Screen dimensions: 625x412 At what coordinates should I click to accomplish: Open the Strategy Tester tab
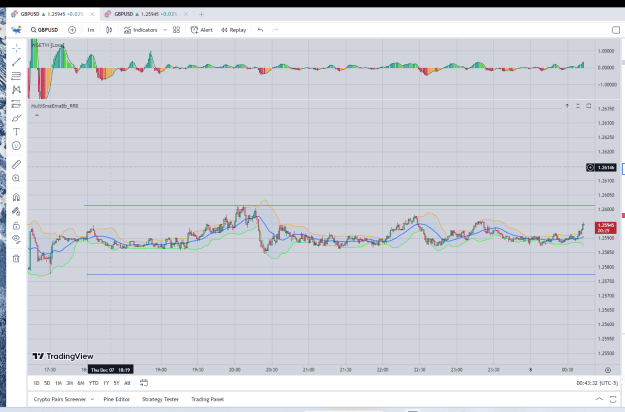[160, 399]
